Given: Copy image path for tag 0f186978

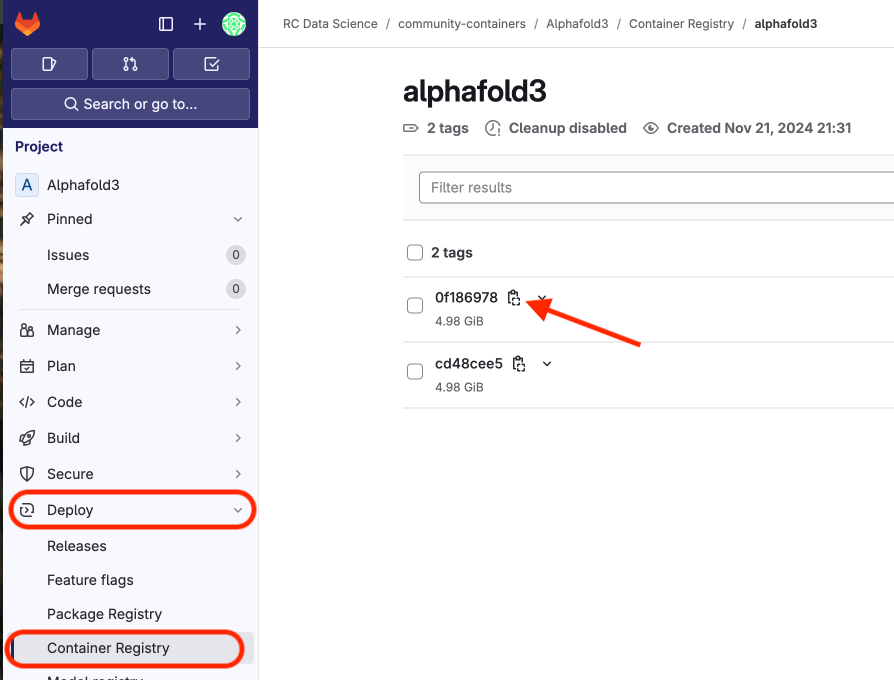Looking at the screenshot, I should tap(514, 298).
